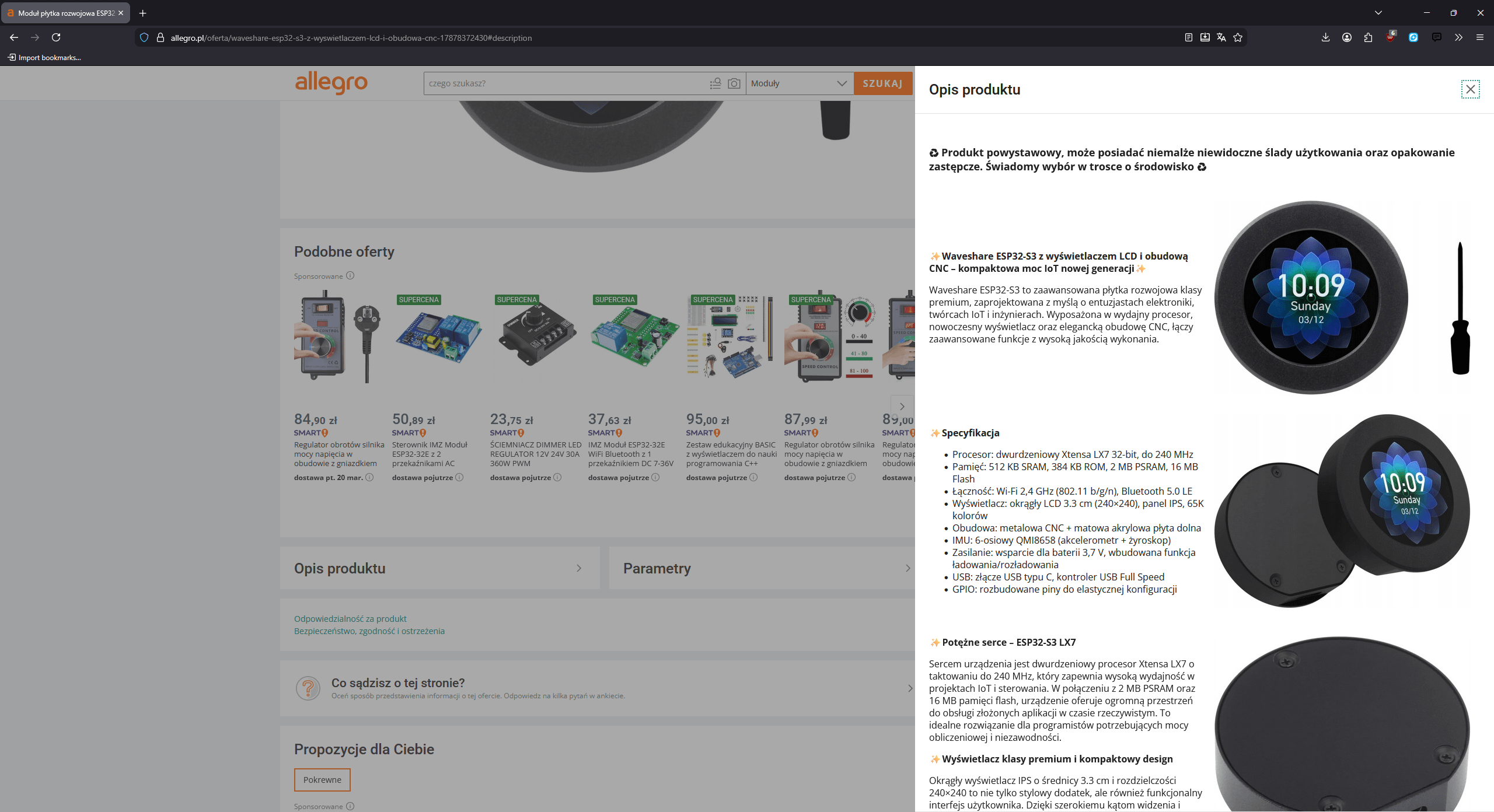Screen dimensions: 1494x812
Task: Open the extensions puzzle icon
Action: click(x=1368, y=37)
